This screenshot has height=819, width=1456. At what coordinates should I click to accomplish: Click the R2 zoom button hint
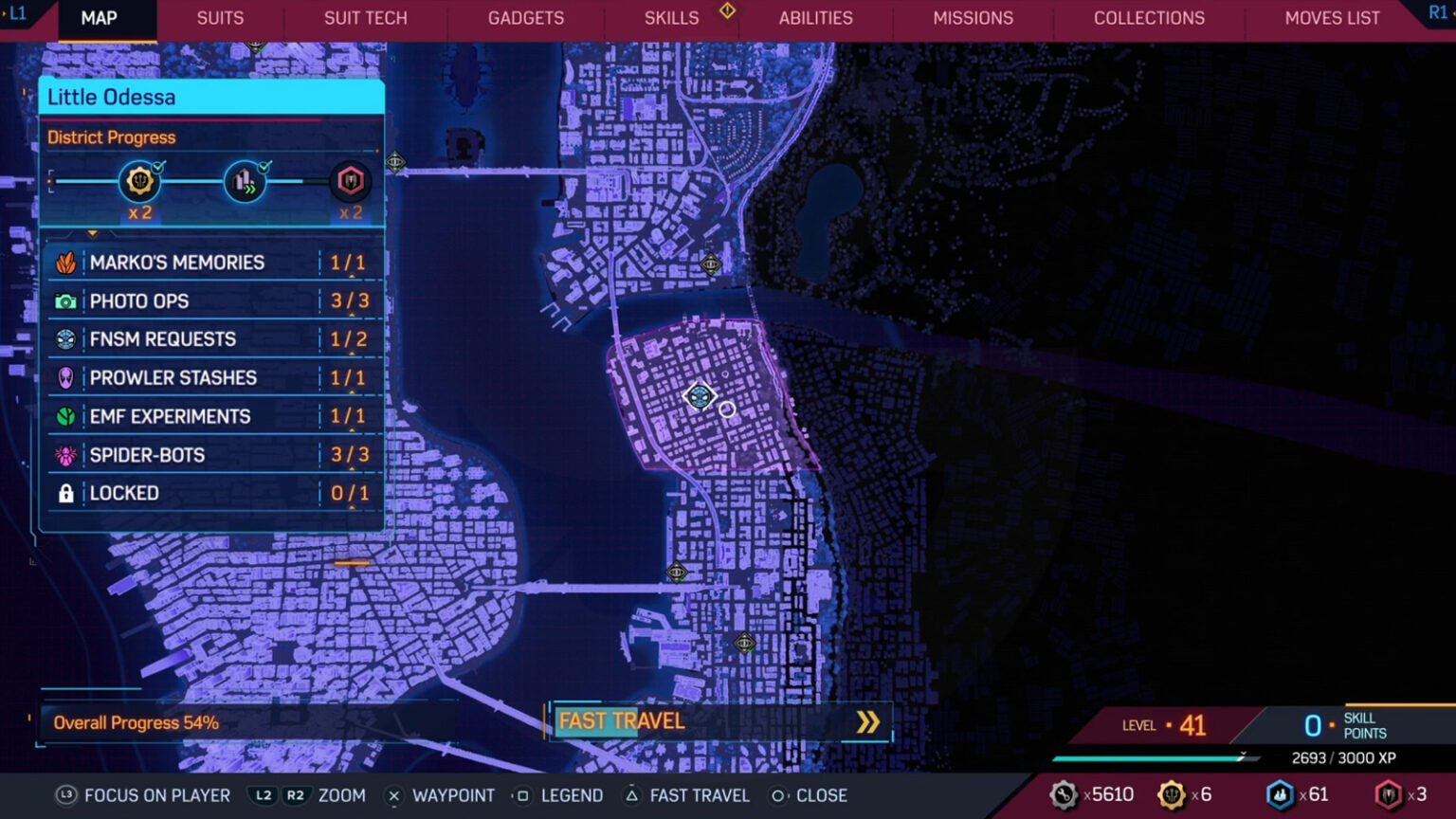[295, 795]
